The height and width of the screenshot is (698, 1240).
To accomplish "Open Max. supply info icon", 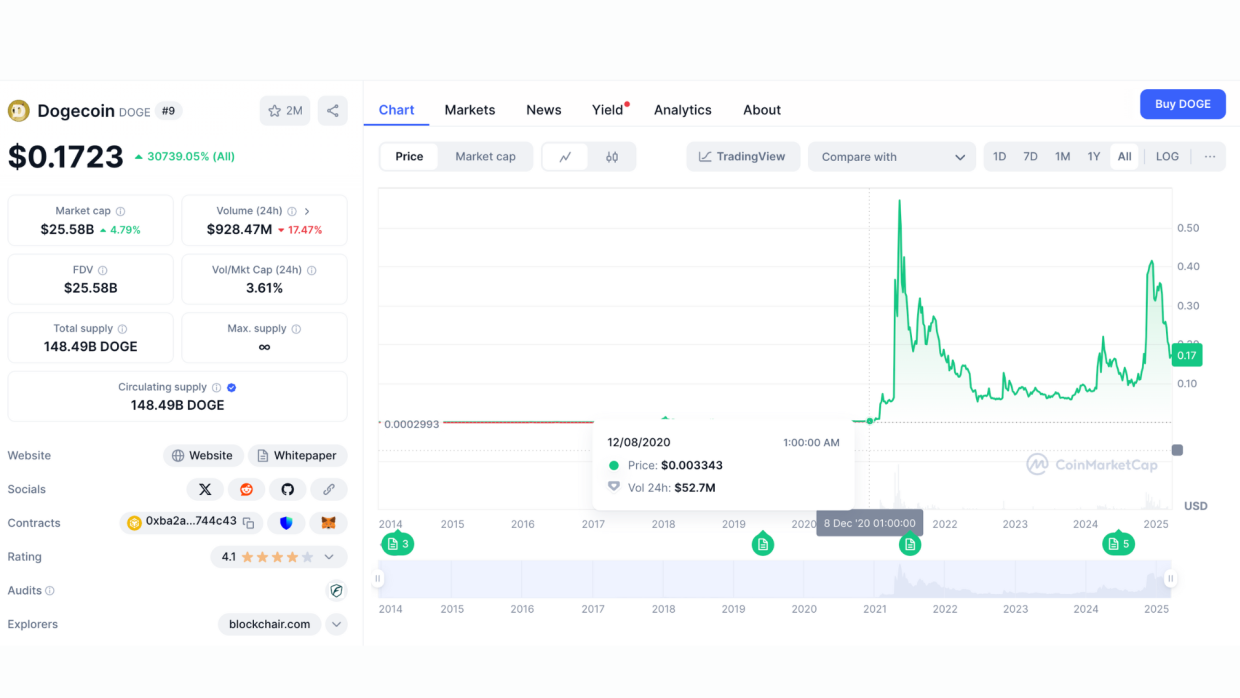I will click(296, 329).
